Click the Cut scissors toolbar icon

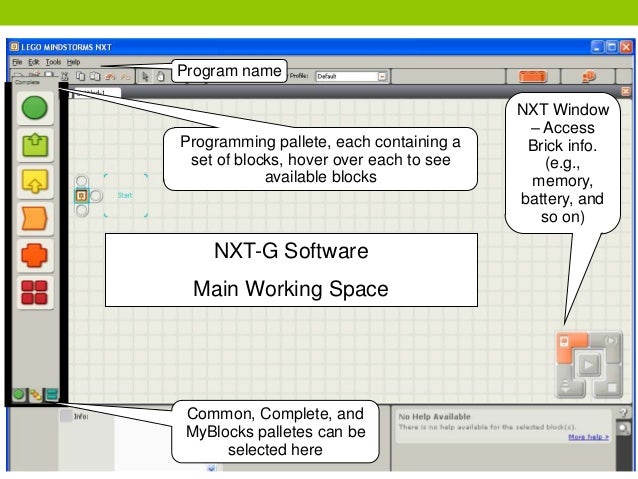65,76
